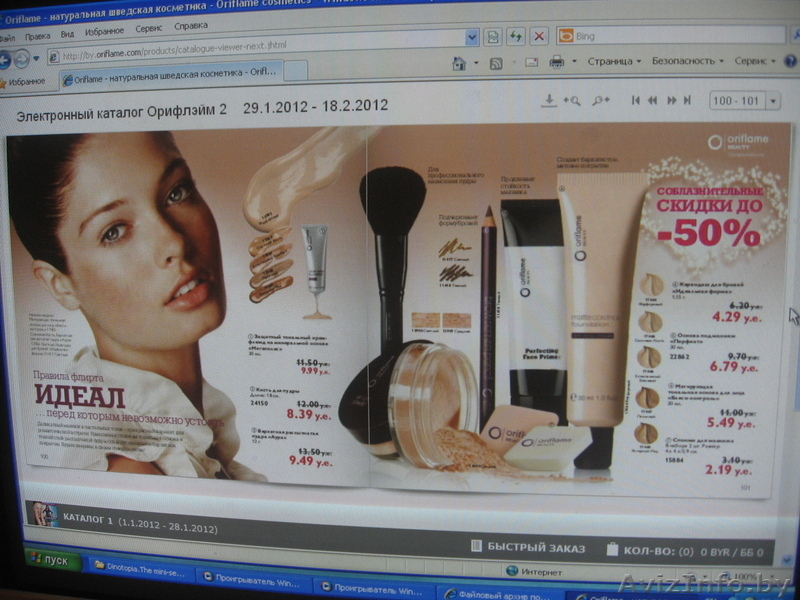Go to next catalogue page
Screen dimensions: 800x600
[x=671, y=100]
